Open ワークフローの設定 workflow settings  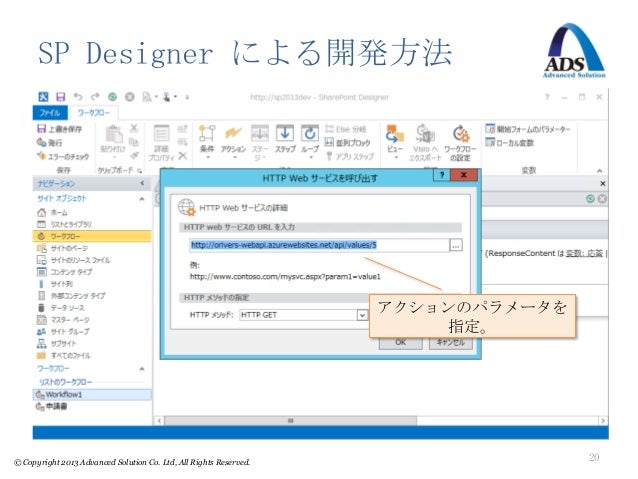460,143
